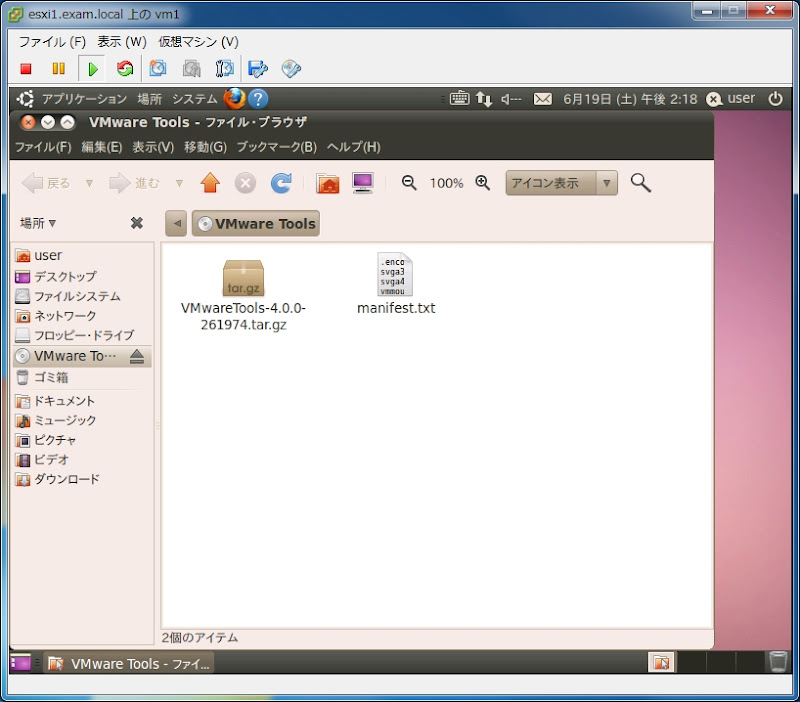Open the 表示 (W) VMware console menu
800x702 pixels.
click(x=122, y=41)
